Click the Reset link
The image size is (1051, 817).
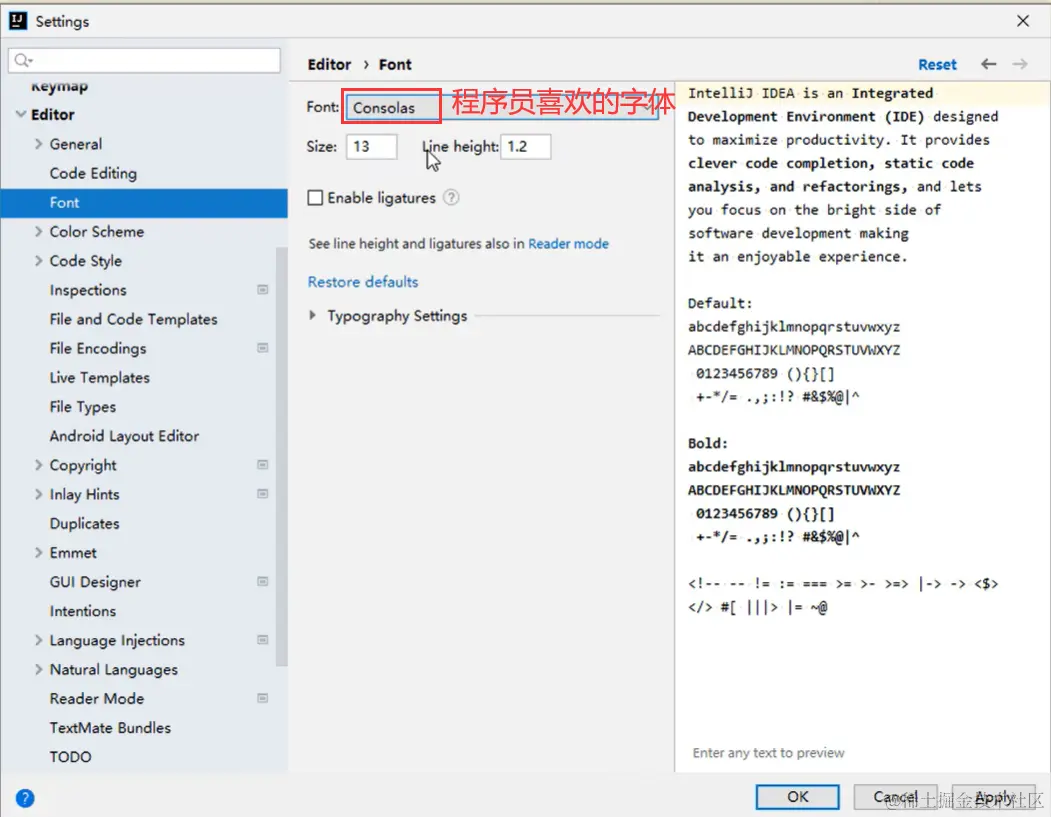(937, 64)
